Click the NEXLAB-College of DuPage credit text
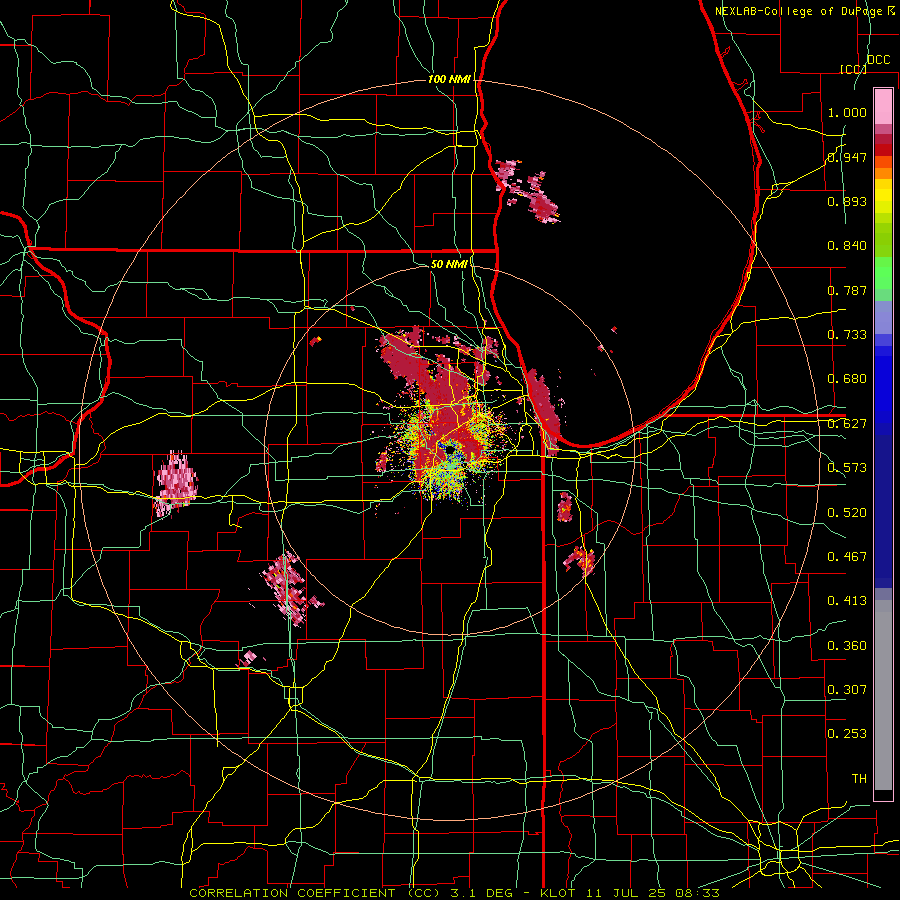 (x=799, y=11)
